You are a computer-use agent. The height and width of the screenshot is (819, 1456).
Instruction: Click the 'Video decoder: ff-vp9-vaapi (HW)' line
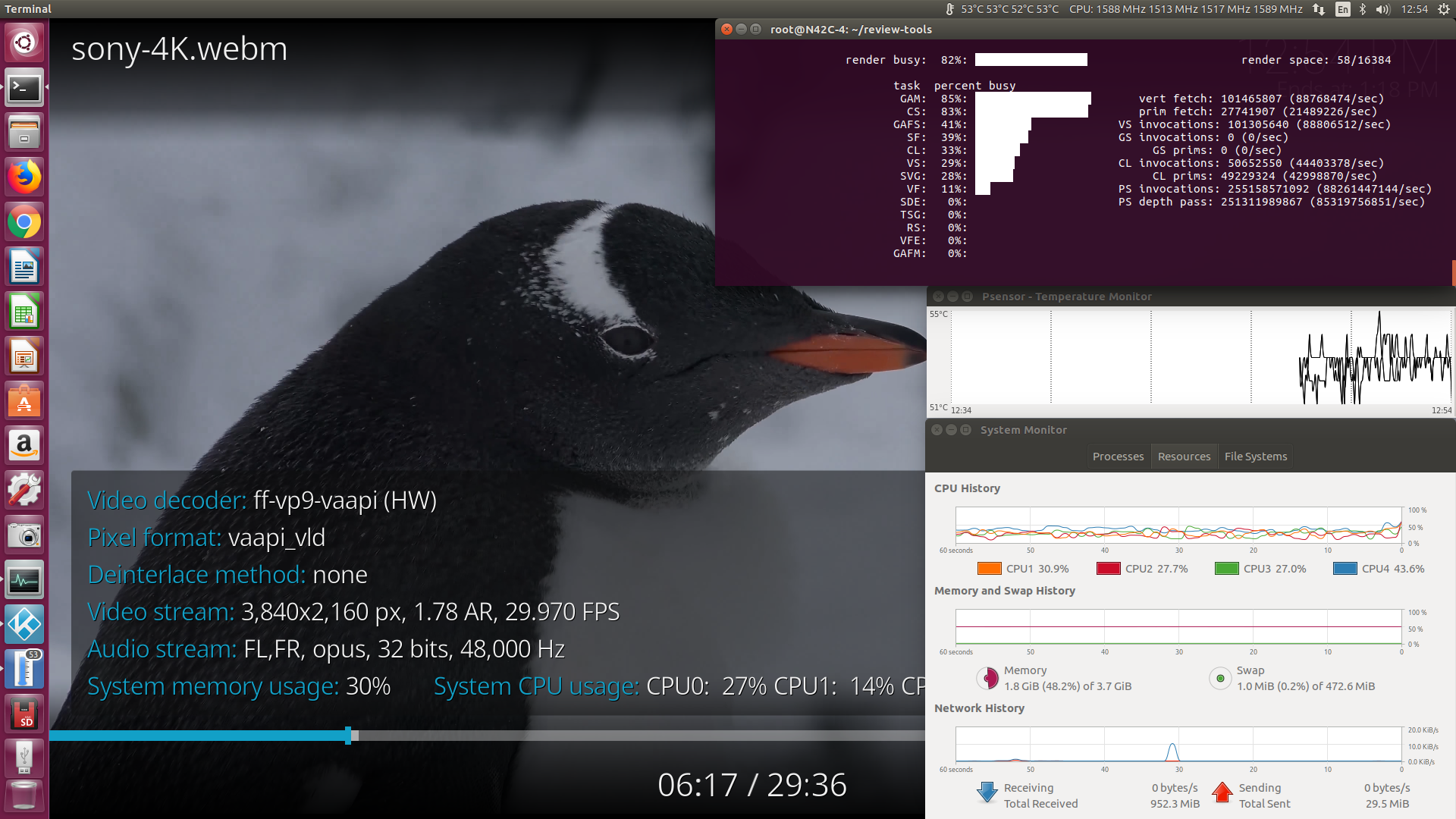262,500
